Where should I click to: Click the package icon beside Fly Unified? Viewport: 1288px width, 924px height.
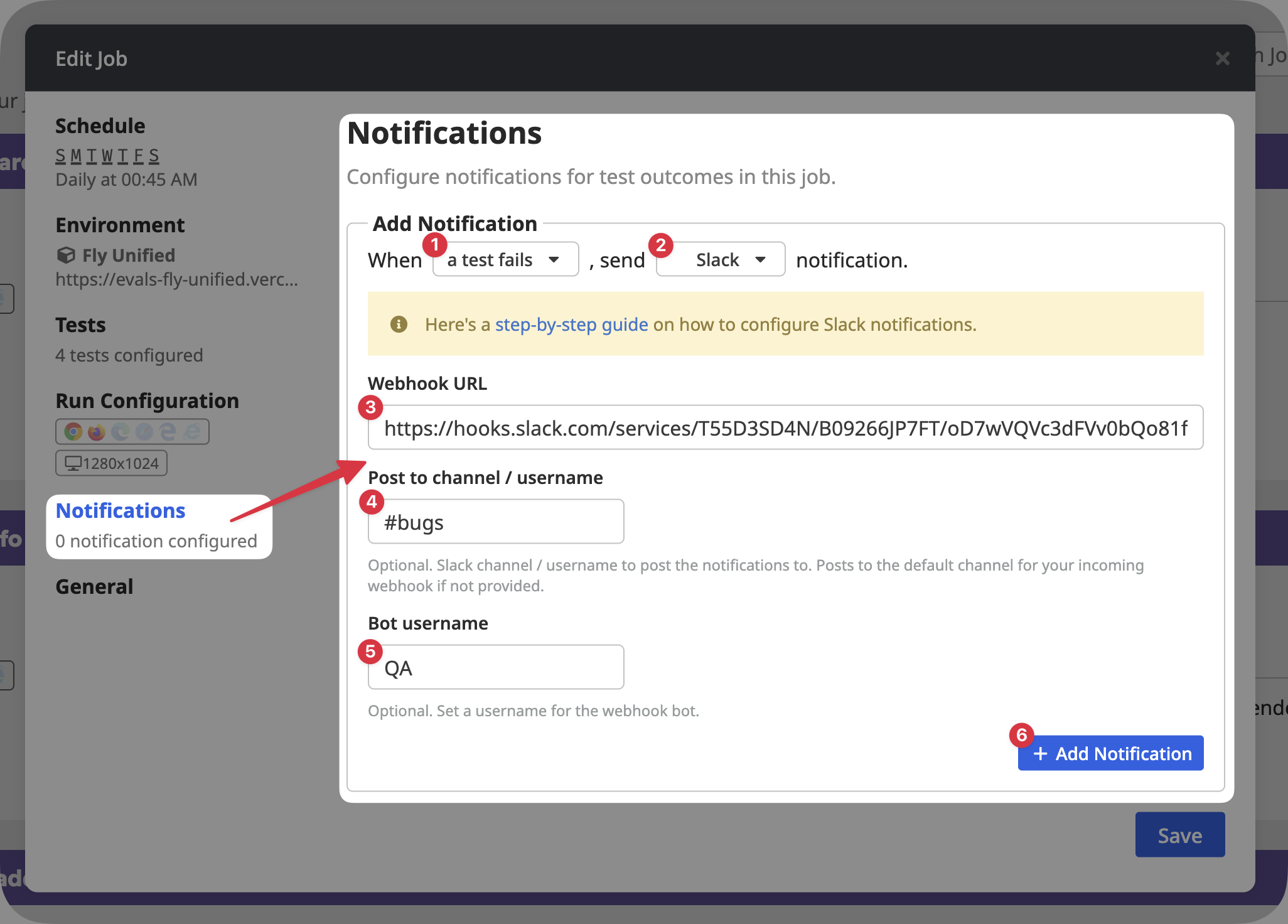point(67,255)
